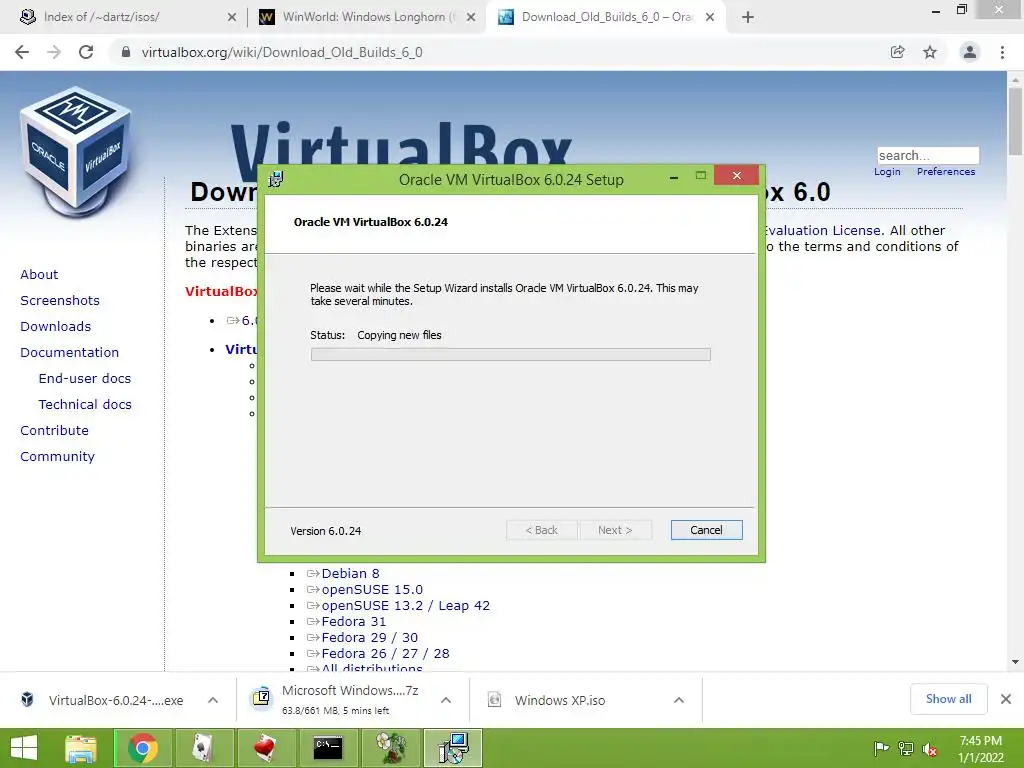The image size is (1024, 768).
Task: Expand Windows XP.iso download options chevron
Action: click(679, 700)
